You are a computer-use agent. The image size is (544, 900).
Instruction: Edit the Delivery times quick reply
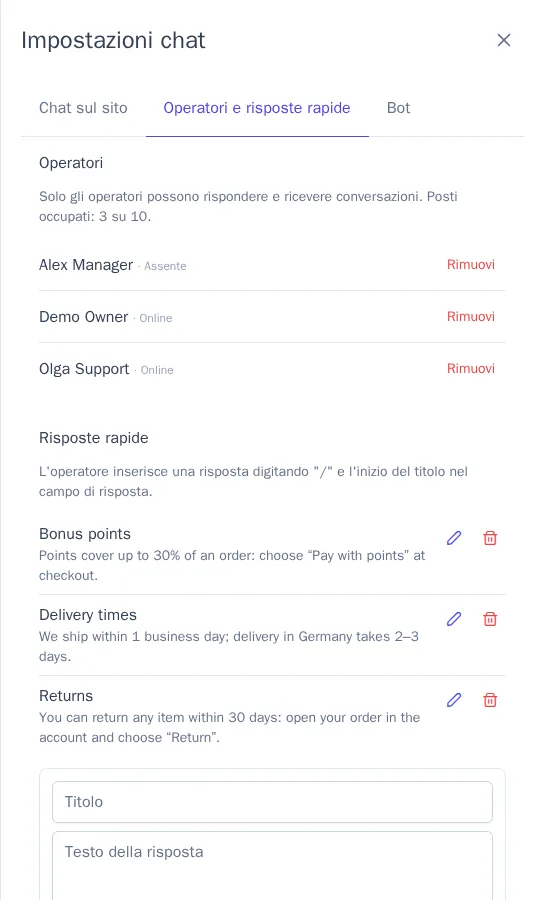pos(454,619)
